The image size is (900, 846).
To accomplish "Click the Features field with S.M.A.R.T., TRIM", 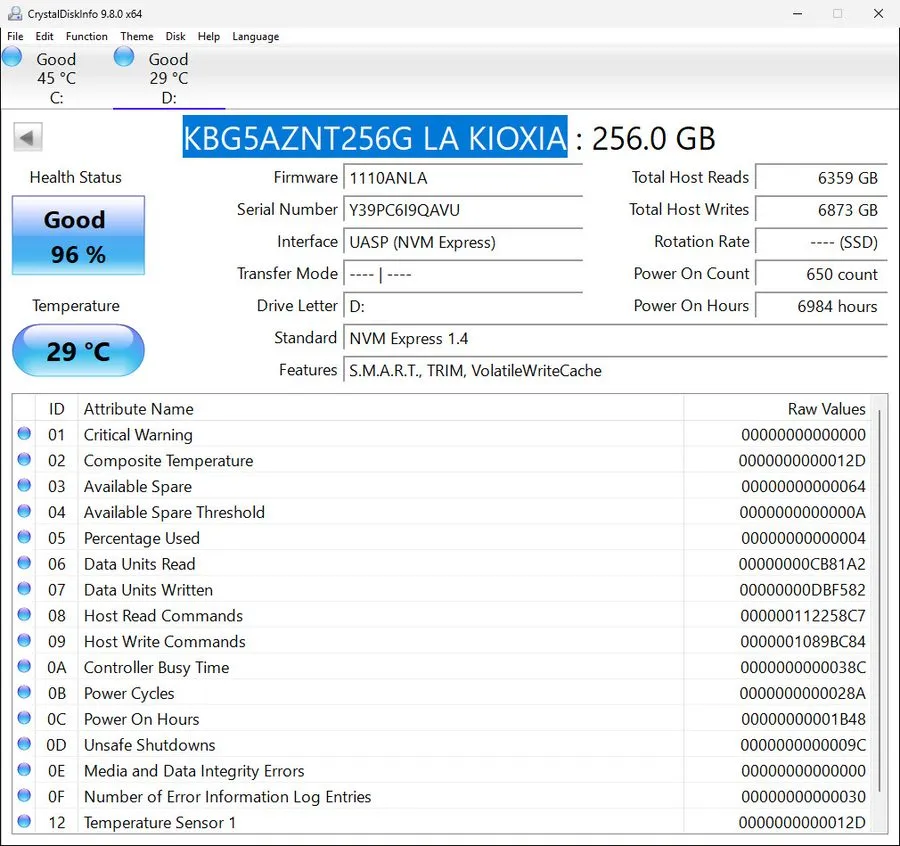I will [x=615, y=370].
